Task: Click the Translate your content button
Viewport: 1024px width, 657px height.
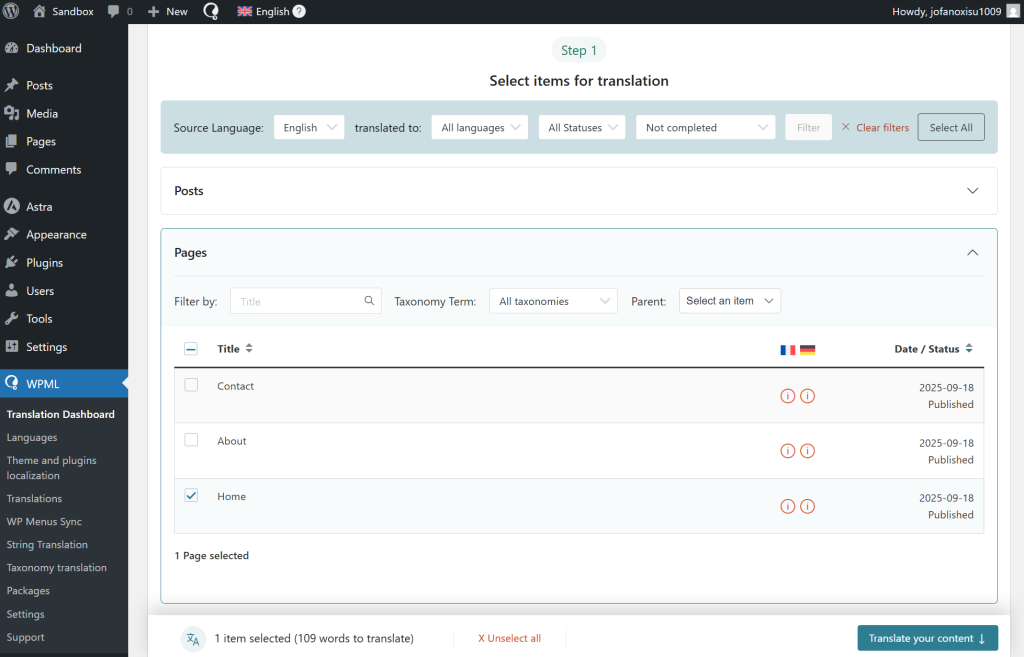Action: tap(927, 637)
